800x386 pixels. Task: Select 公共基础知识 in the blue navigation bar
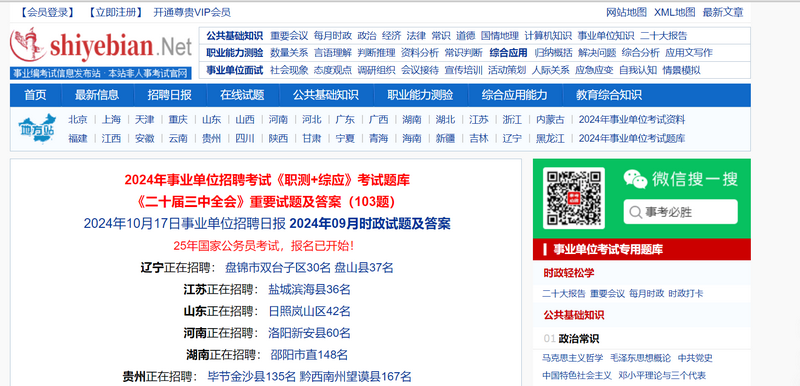tap(326, 95)
